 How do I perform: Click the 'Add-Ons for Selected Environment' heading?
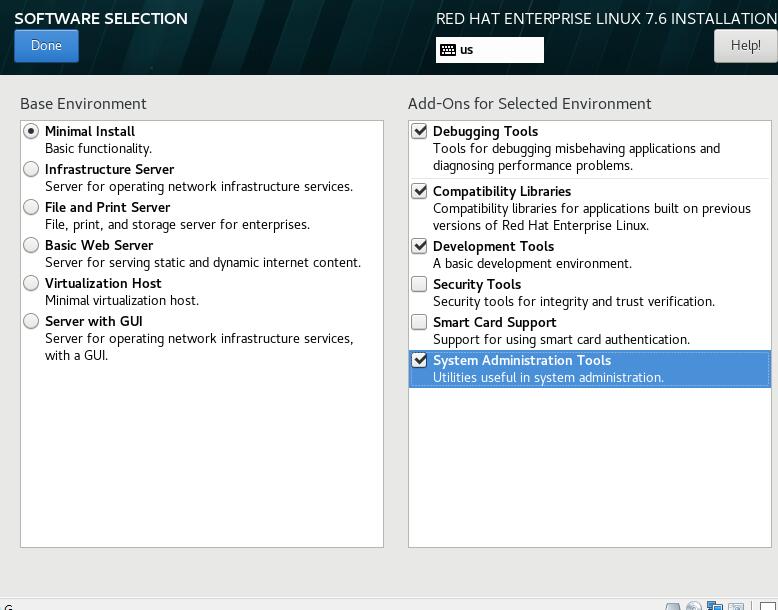coord(529,103)
